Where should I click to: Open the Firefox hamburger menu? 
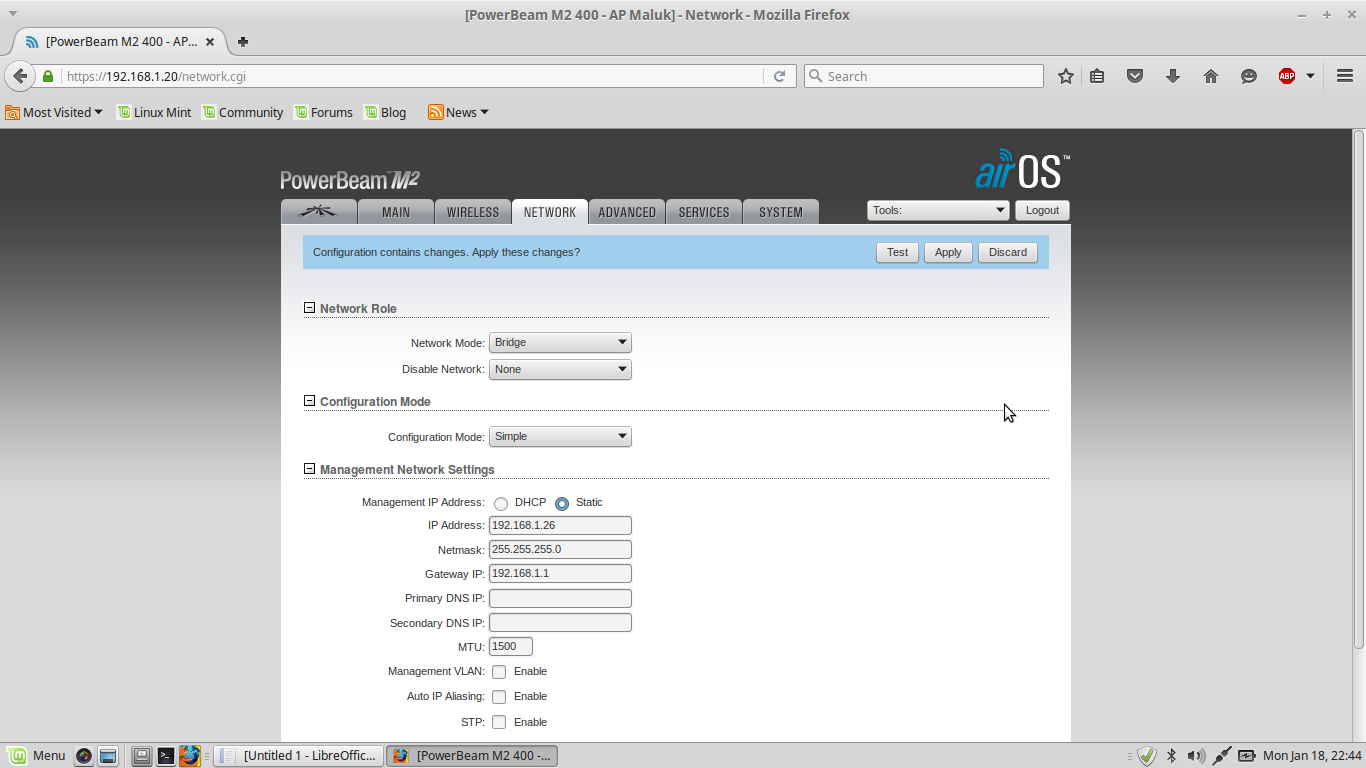coord(1345,76)
